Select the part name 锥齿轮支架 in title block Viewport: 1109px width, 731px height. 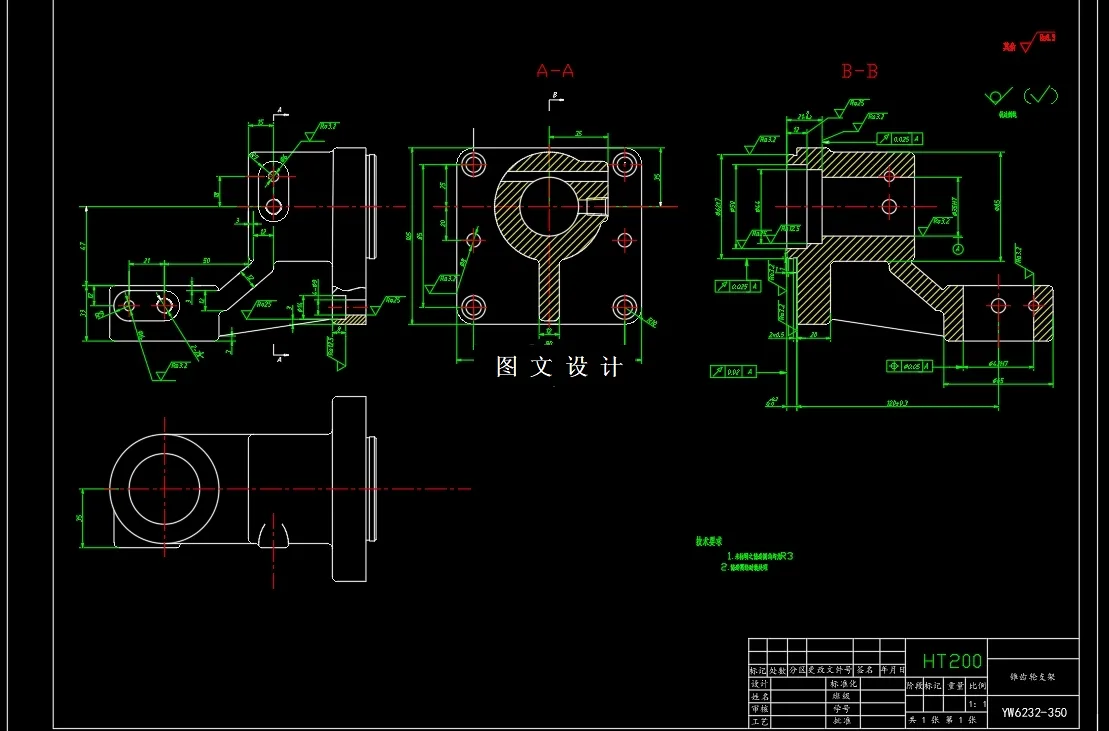click(1033, 676)
